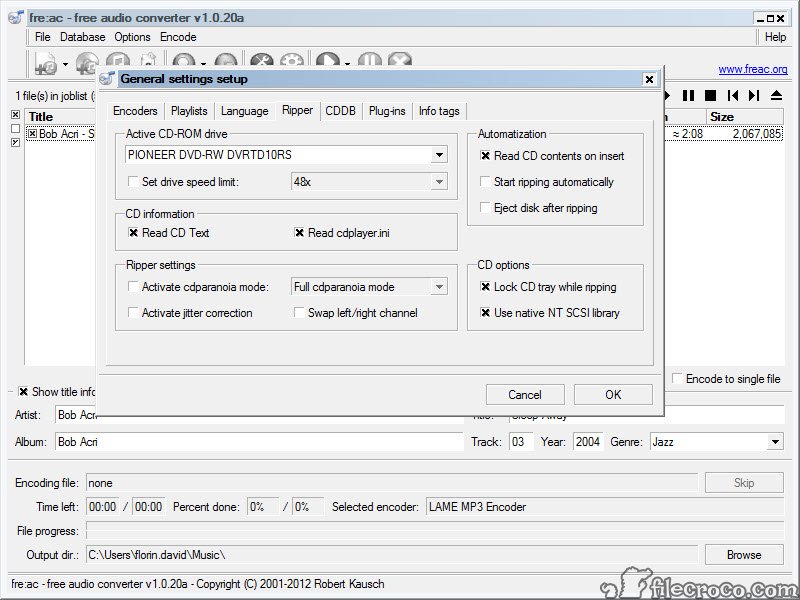Open the Genre dropdown showing Jazz
This screenshot has height=600, width=800.
click(775, 442)
